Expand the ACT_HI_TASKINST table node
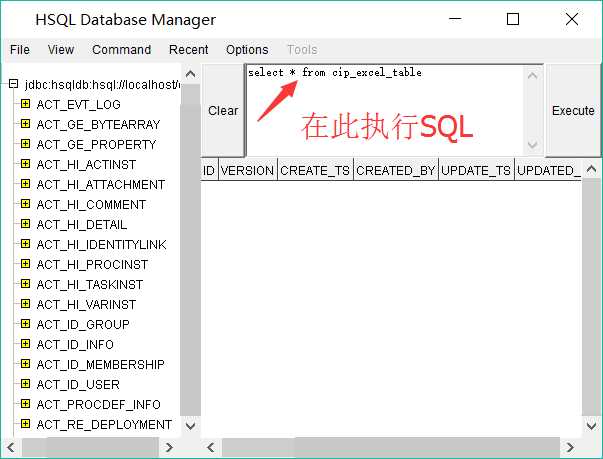The width and height of the screenshot is (603, 459). (25, 284)
